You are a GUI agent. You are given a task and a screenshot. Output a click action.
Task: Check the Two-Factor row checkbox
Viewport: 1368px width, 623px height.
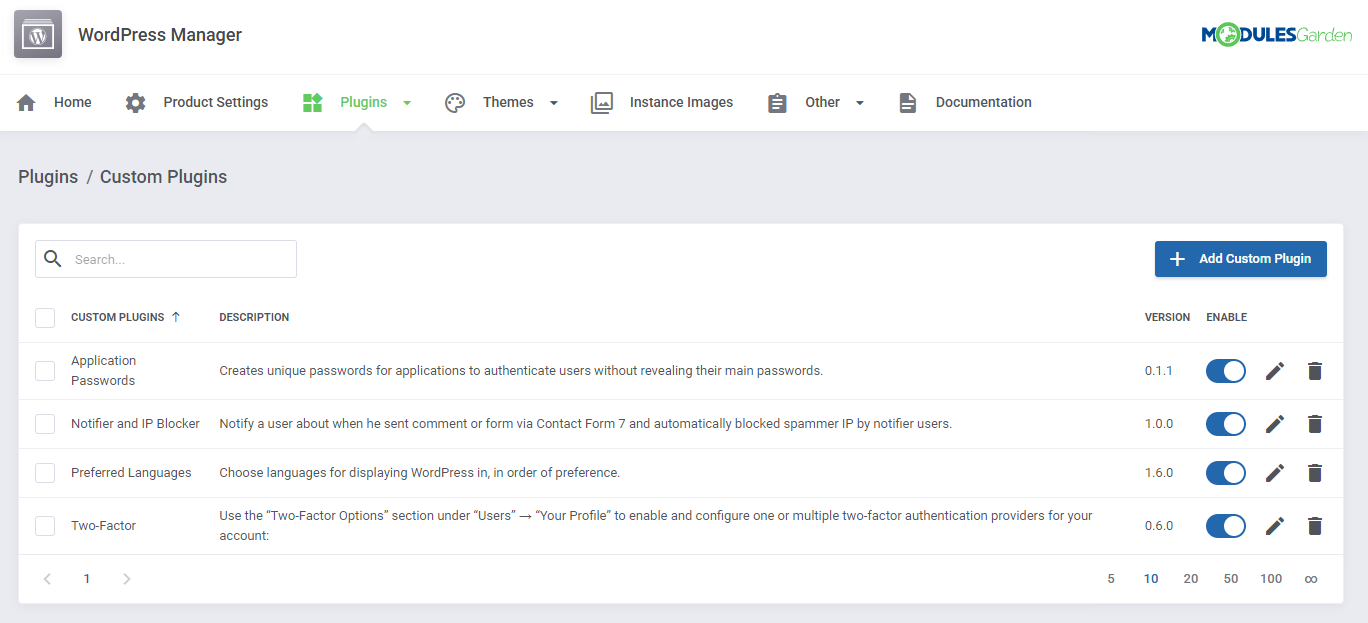click(44, 525)
